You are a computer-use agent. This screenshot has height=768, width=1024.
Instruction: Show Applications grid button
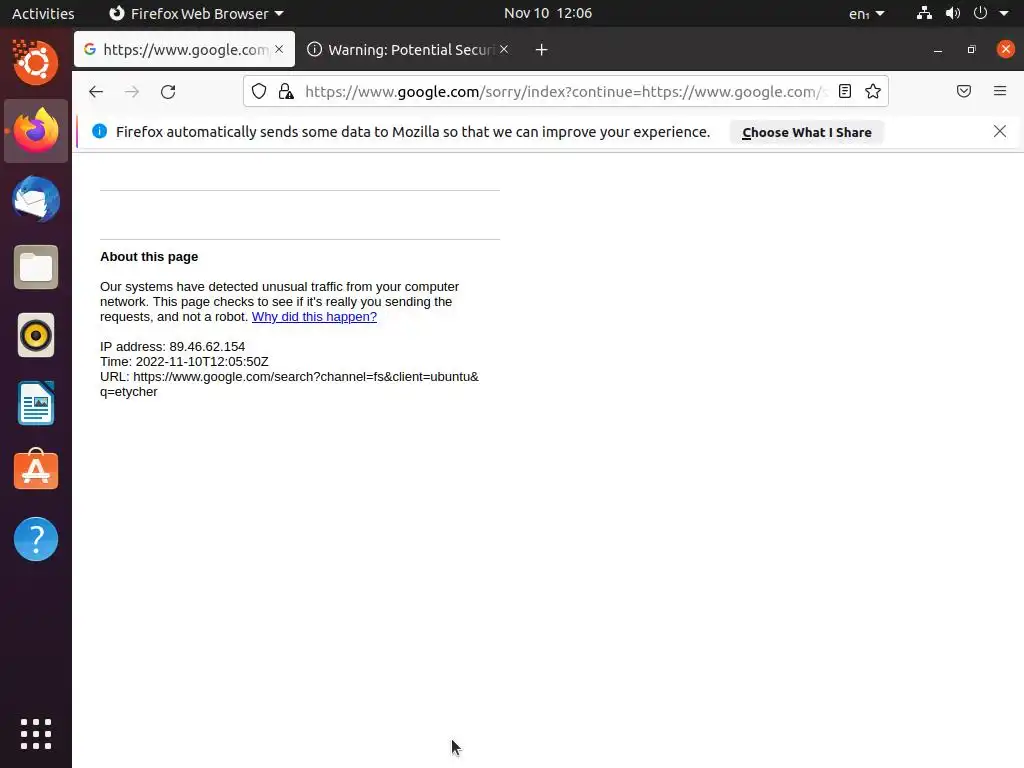(36, 734)
